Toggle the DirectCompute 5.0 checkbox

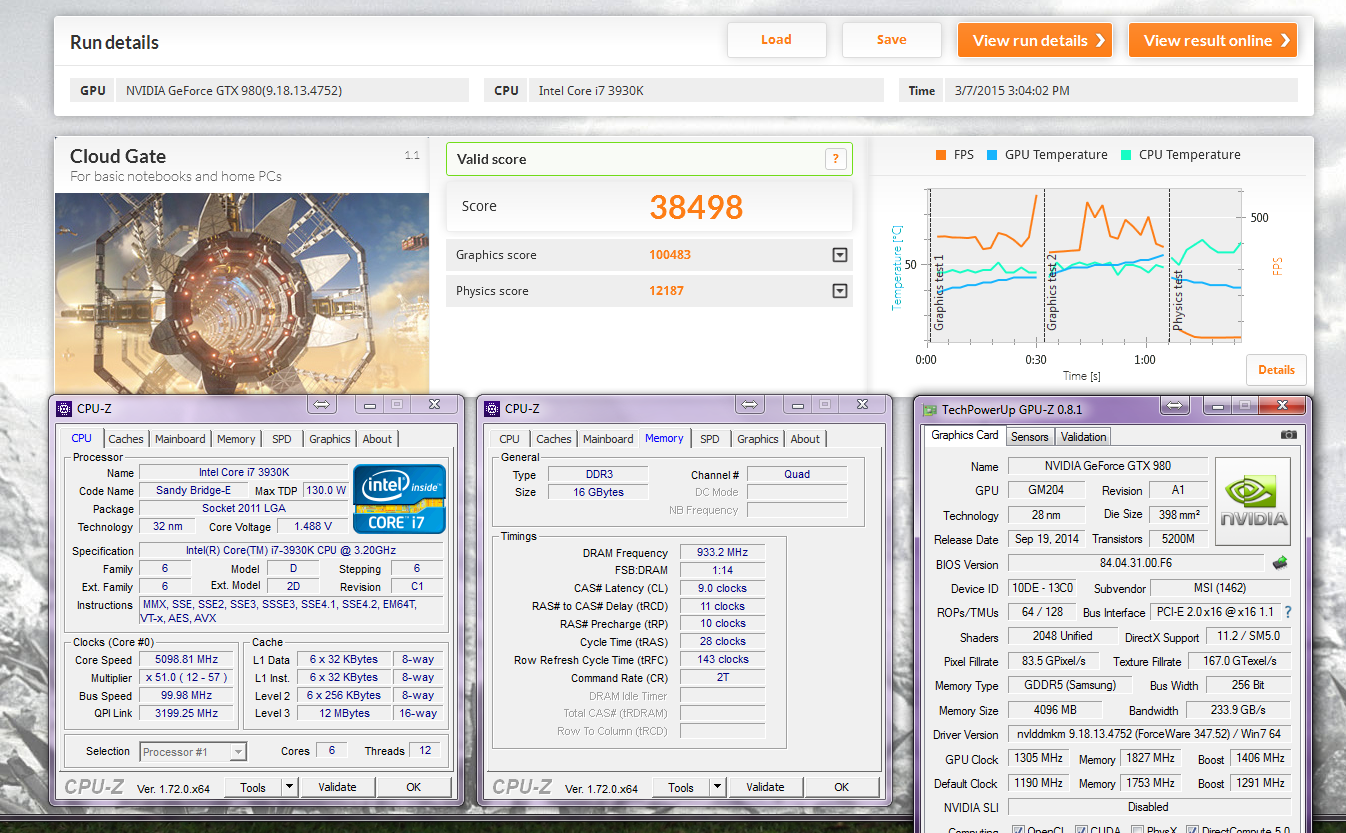coord(1193,829)
